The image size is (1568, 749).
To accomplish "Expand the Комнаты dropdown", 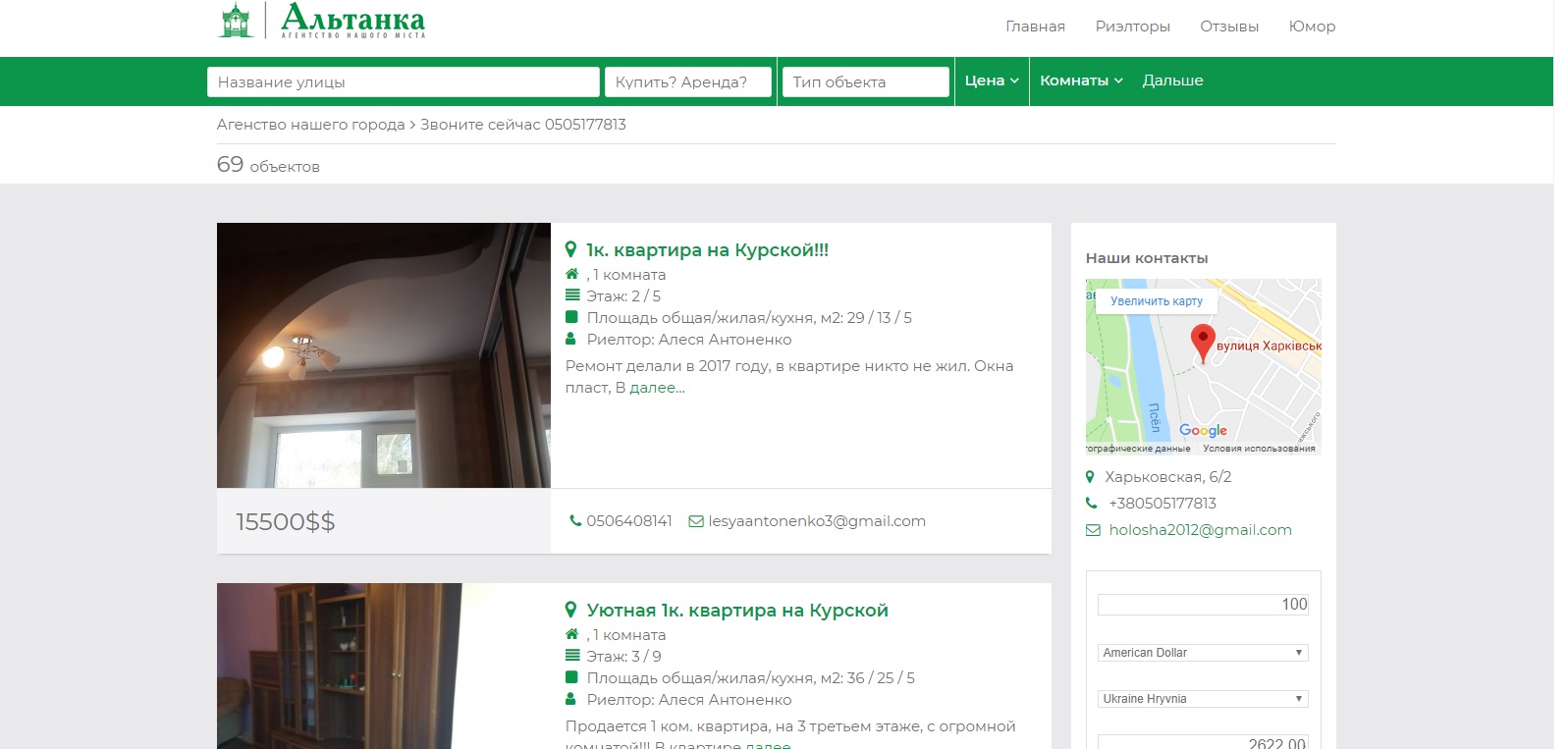I will click(1081, 80).
